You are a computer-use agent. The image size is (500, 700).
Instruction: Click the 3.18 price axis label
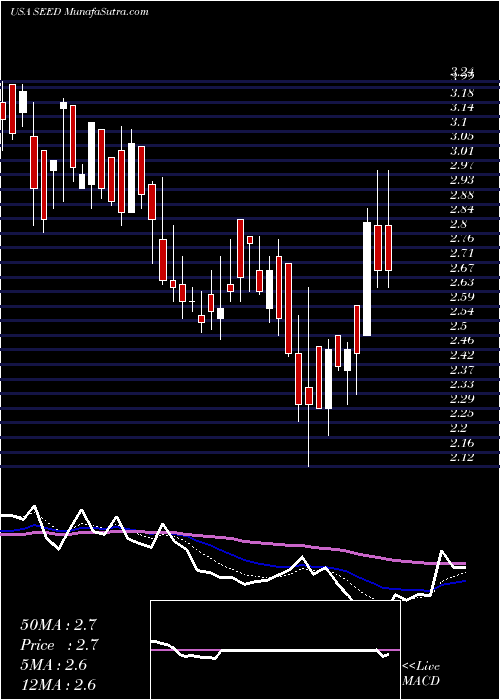click(x=462, y=93)
